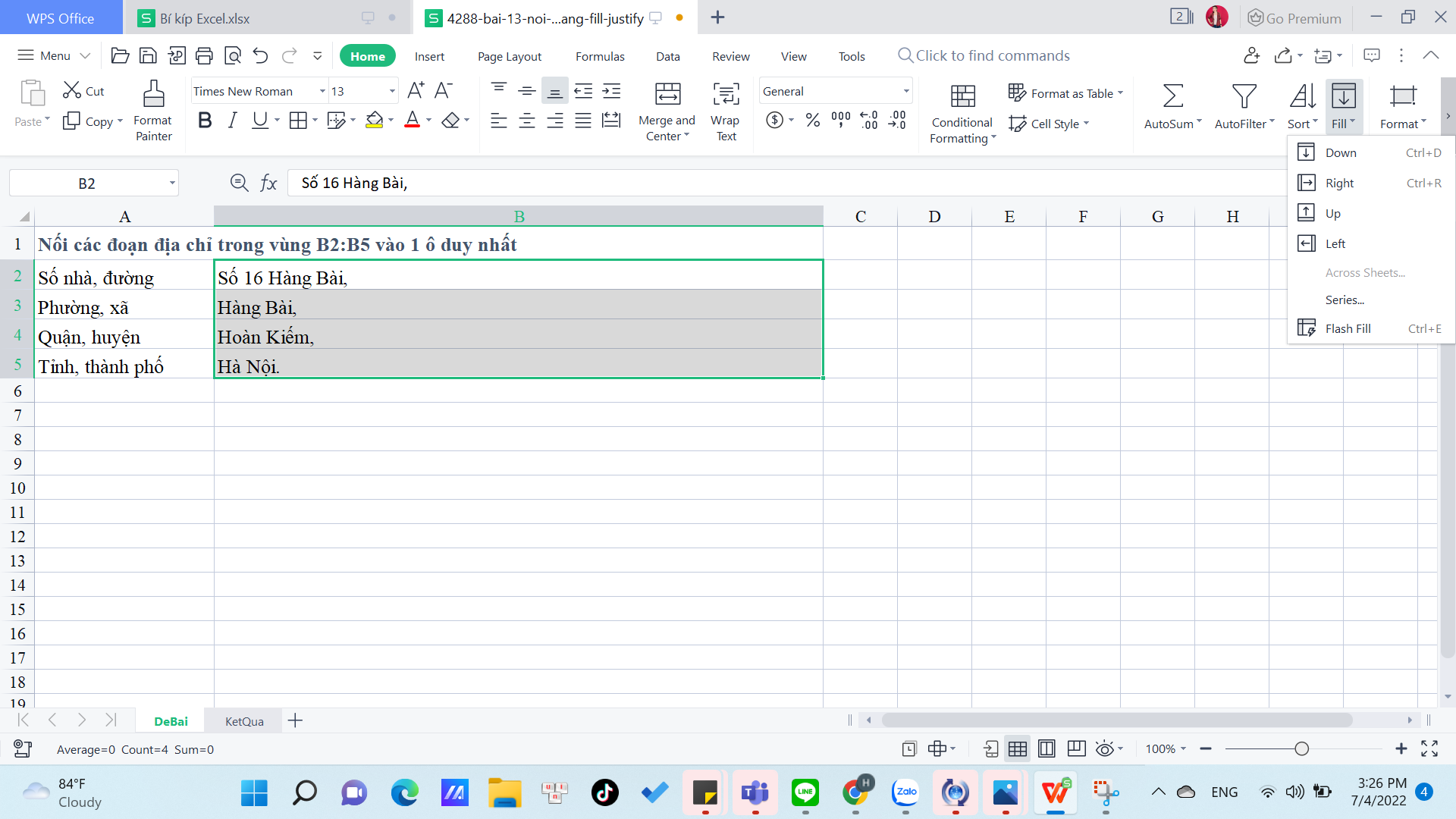Switch to the KetQua sheet tab

click(244, 721)
